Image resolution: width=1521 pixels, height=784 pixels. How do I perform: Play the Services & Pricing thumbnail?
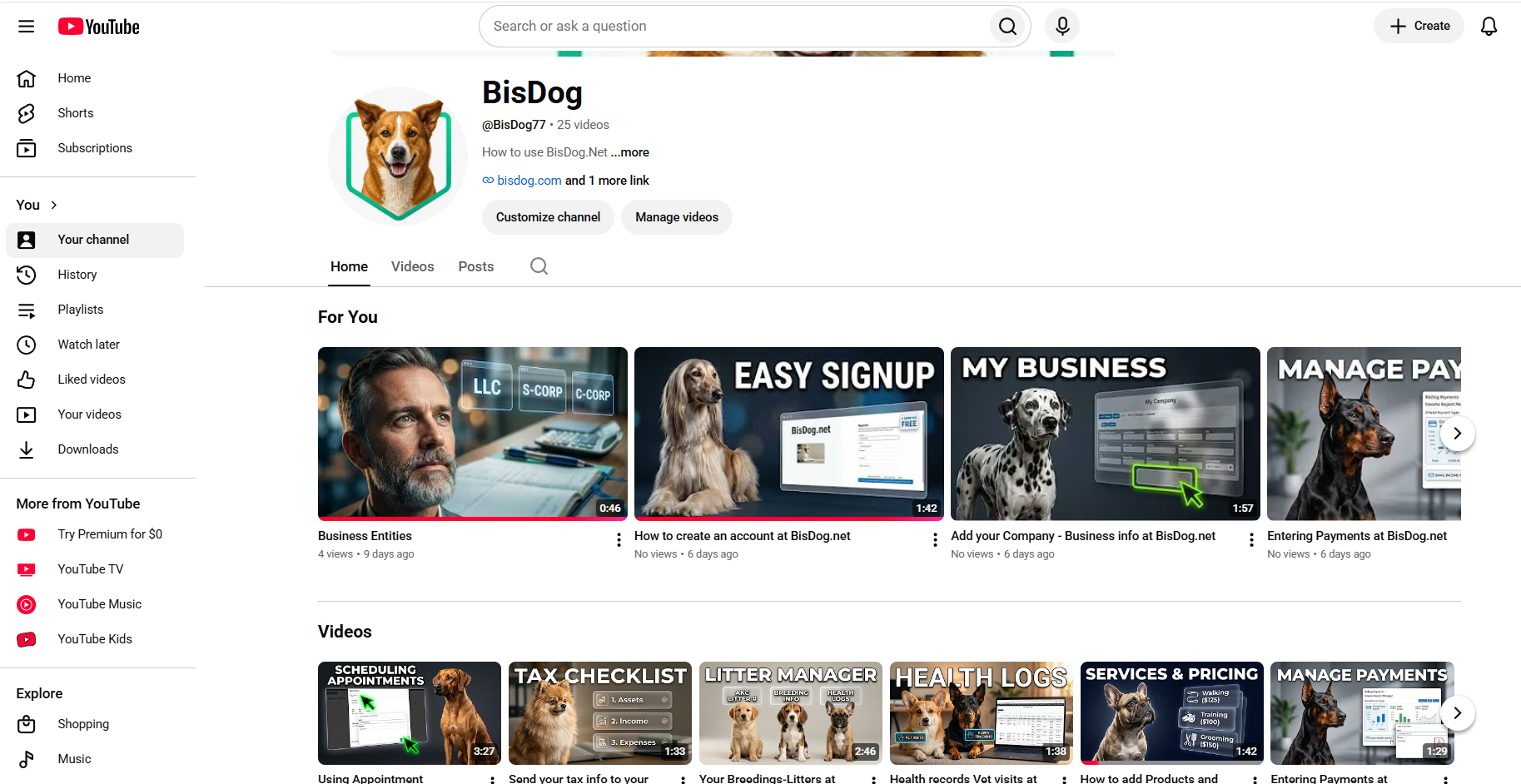1171,713
